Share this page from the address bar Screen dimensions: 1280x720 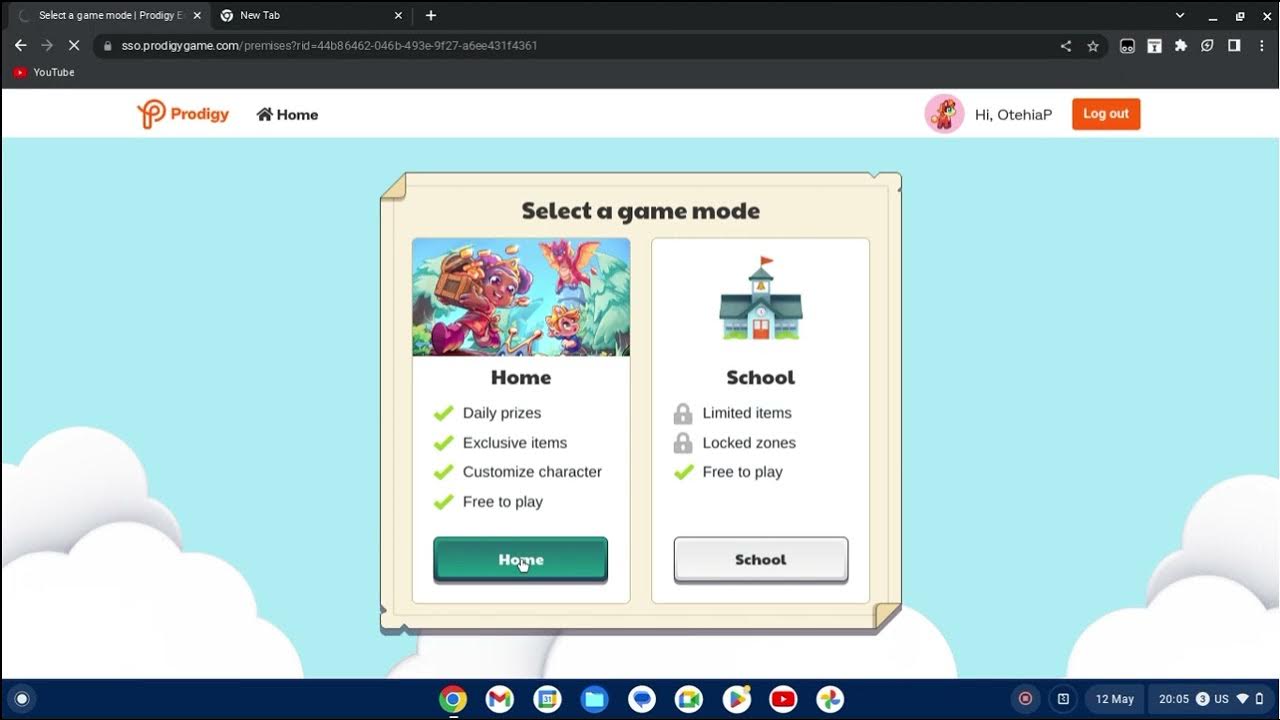pos(1066,46)
